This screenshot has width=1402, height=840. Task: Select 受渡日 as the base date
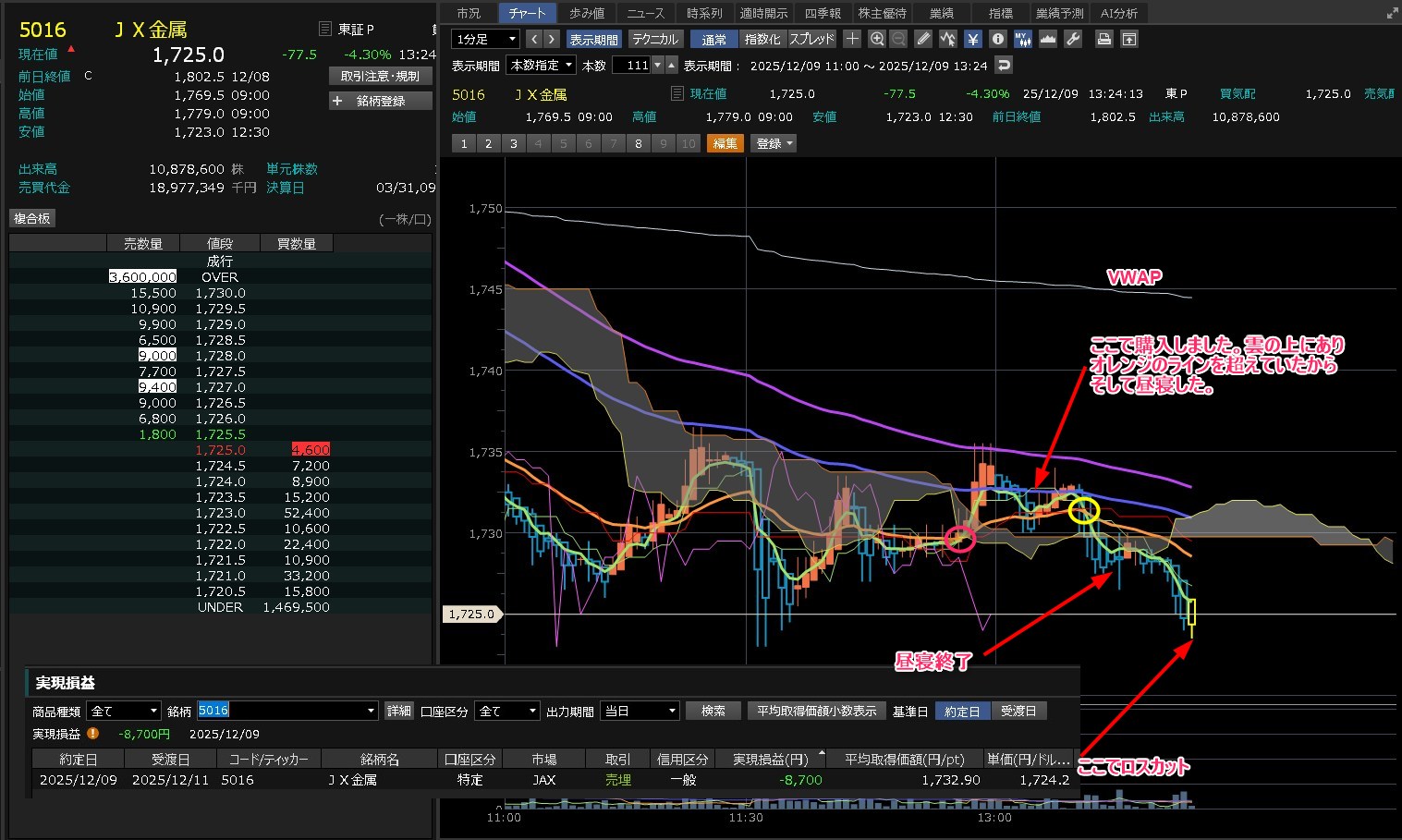tap(1018, 711)
